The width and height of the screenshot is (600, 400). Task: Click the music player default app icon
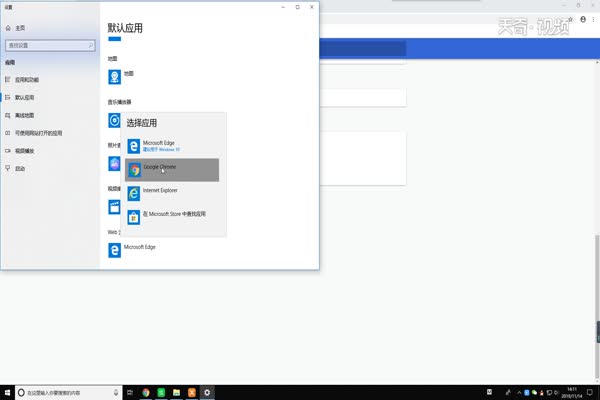tap(114, 120)
